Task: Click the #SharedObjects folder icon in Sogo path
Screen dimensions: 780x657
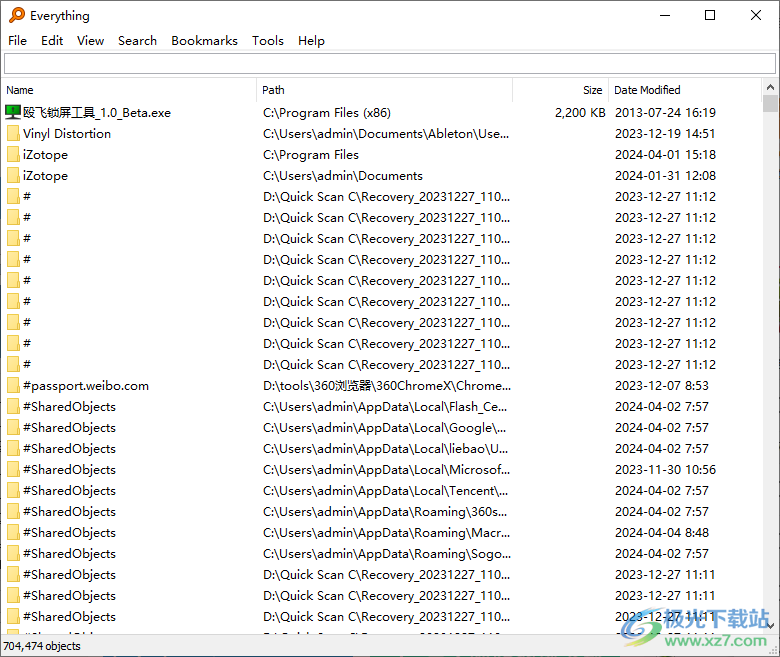Action: 13,554
